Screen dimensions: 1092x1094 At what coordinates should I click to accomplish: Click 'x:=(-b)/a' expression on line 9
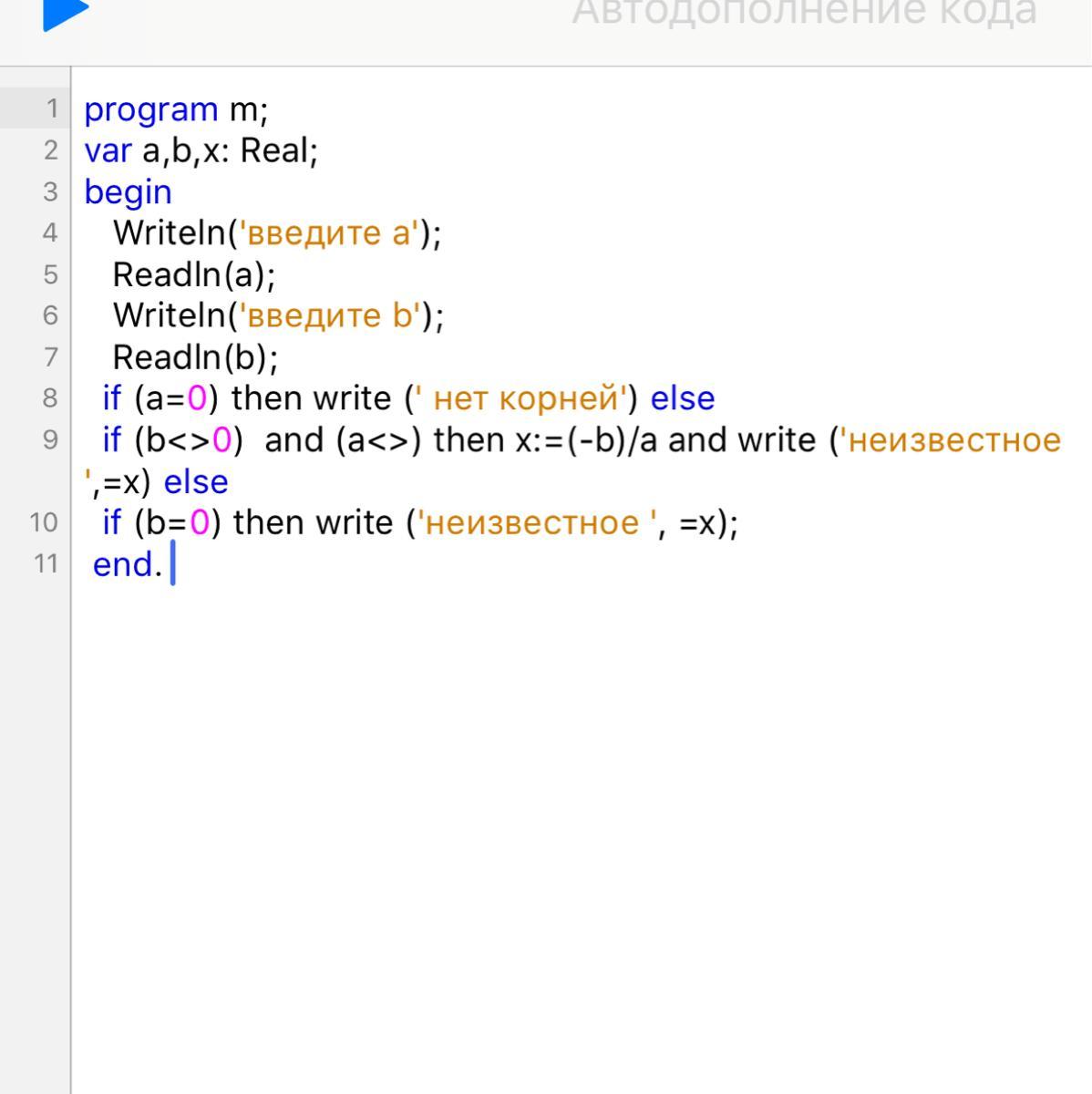click(587, 439)
